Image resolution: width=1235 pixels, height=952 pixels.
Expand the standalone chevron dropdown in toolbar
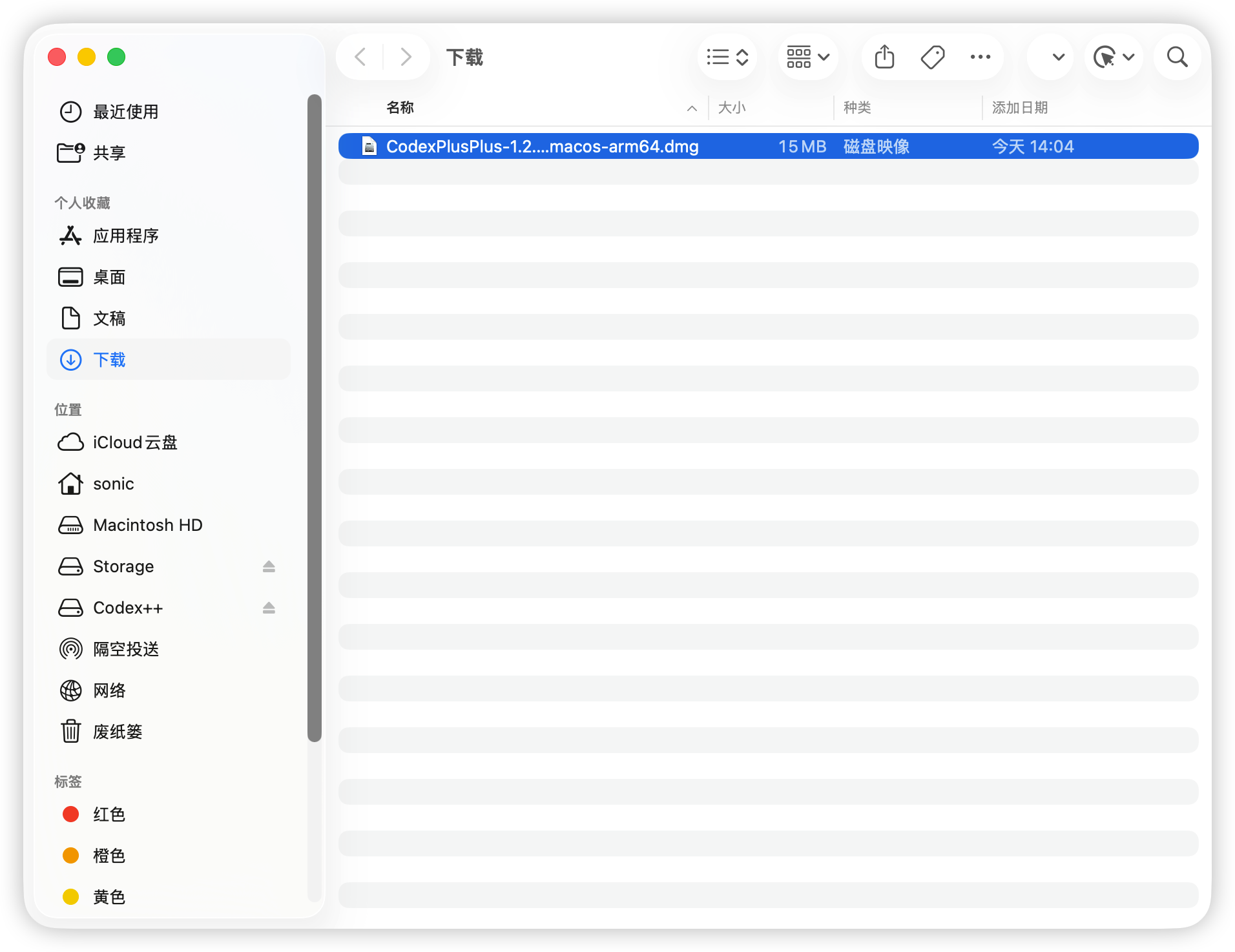coord(1057,57)
